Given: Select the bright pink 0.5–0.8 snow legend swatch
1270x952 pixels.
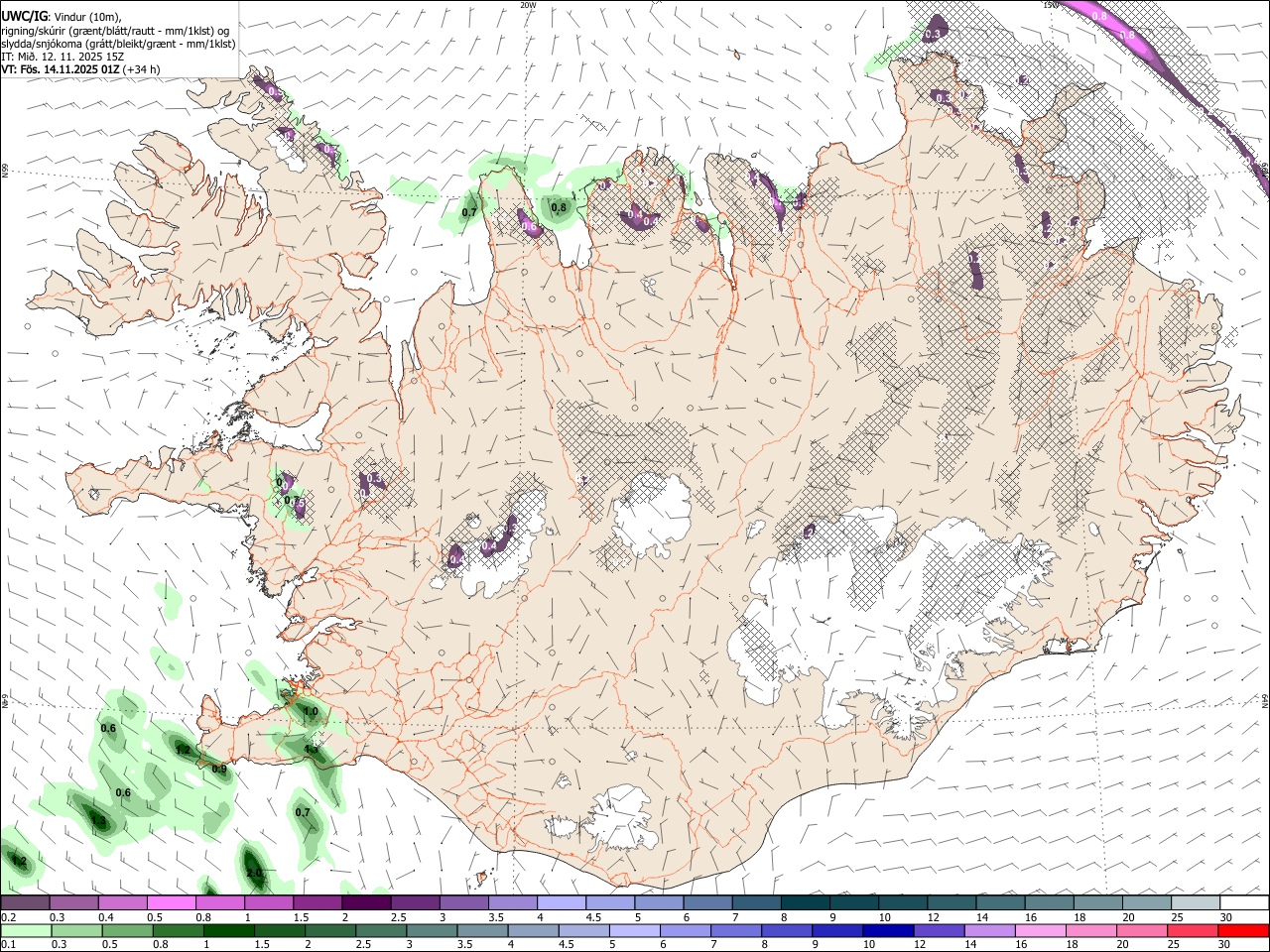Looking at the screenshot, I should coord(173,903).
